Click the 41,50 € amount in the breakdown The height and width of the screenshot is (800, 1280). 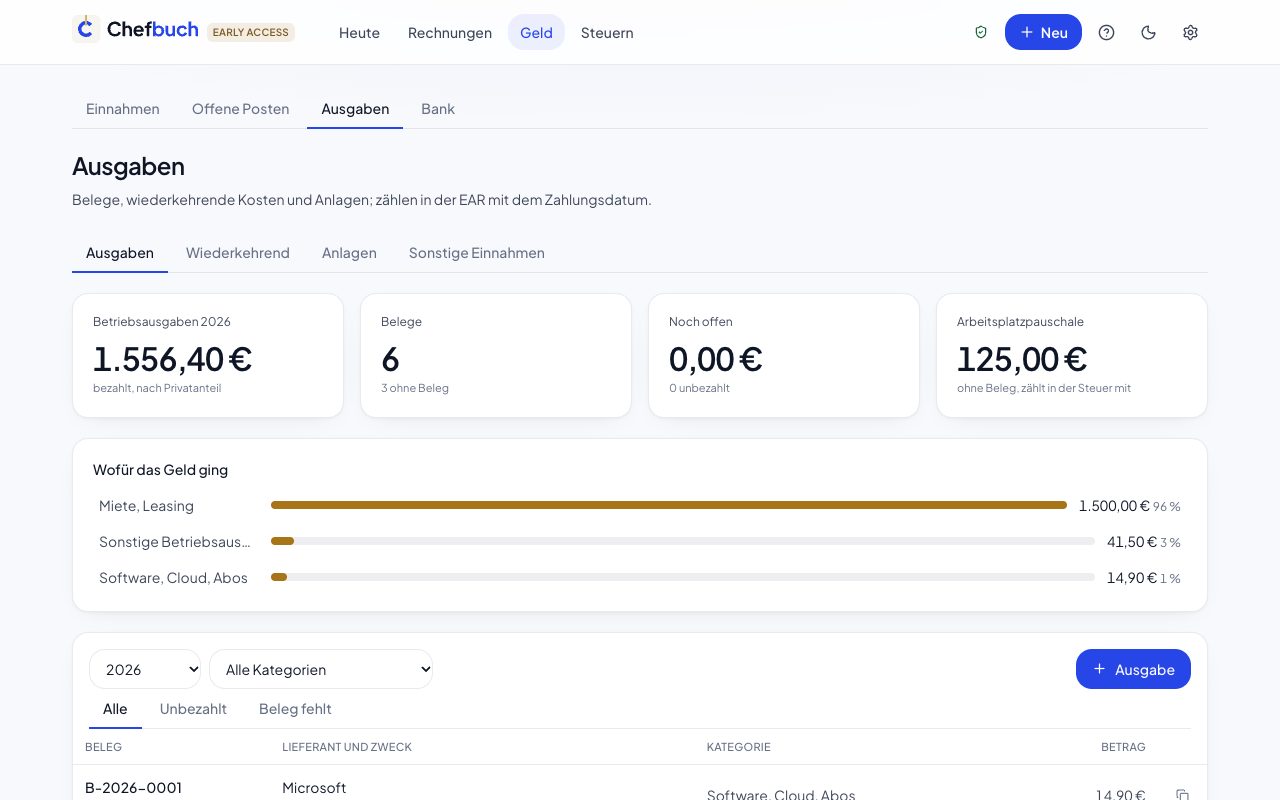coord(1131,542)
